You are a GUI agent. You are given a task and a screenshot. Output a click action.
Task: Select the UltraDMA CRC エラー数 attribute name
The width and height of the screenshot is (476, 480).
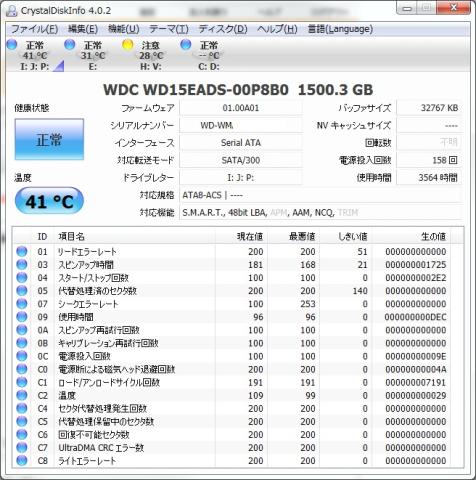(x=101, y=448)
